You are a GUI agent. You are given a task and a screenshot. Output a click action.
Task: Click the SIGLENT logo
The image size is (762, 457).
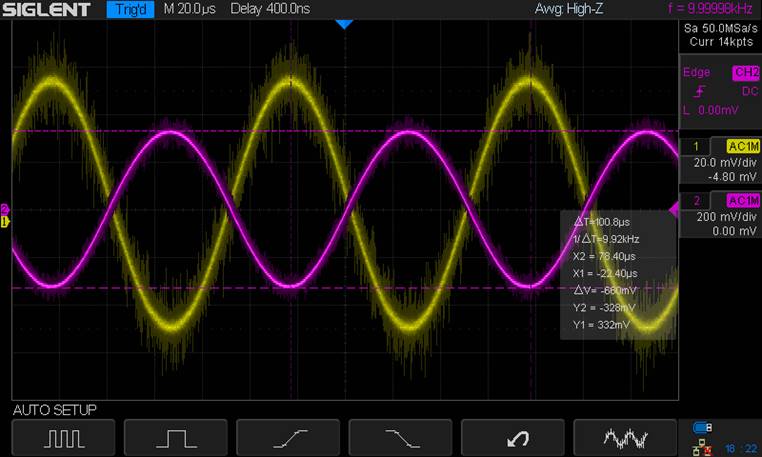pyautogui.click(x=46, y=9)
